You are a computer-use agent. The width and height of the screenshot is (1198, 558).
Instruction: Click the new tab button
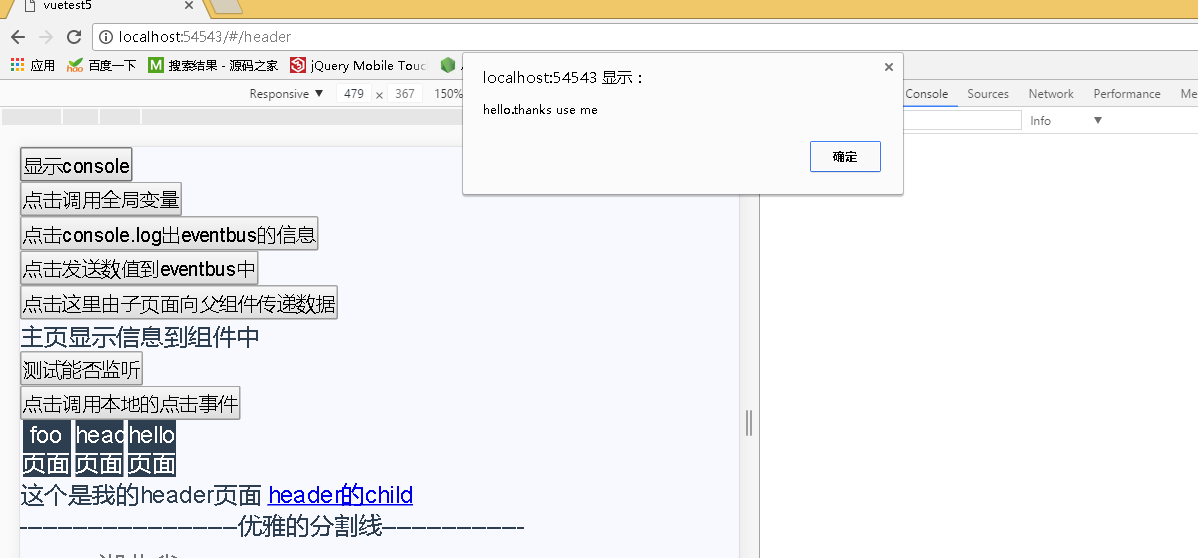click(x=225, y=7)
